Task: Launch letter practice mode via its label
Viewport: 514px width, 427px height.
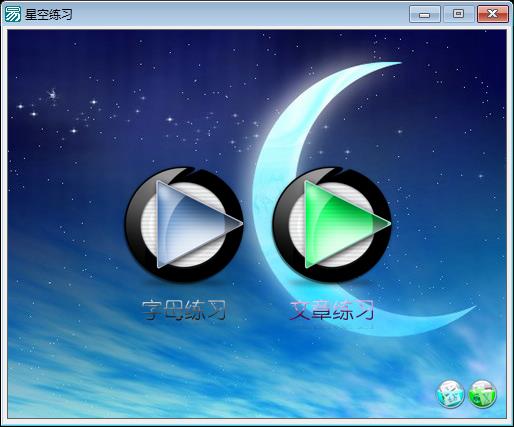Action: click(184, 310)
